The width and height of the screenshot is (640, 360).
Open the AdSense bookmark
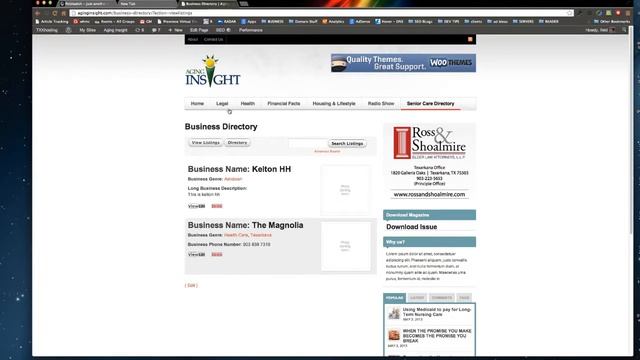tap(360, 21)
